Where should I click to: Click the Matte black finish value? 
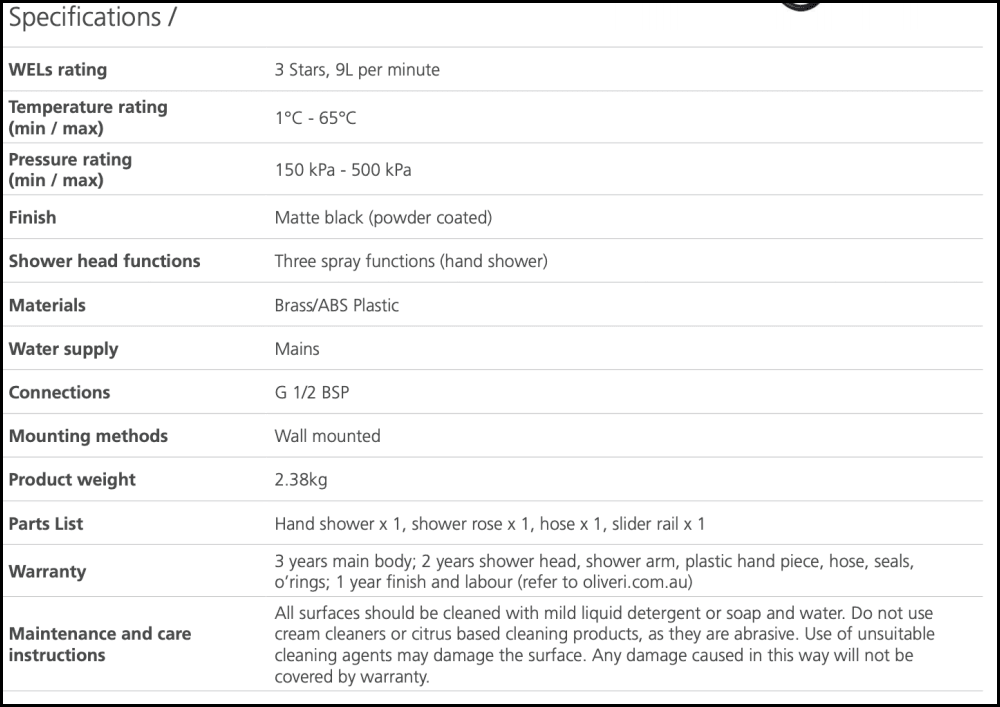click(383, 217)
